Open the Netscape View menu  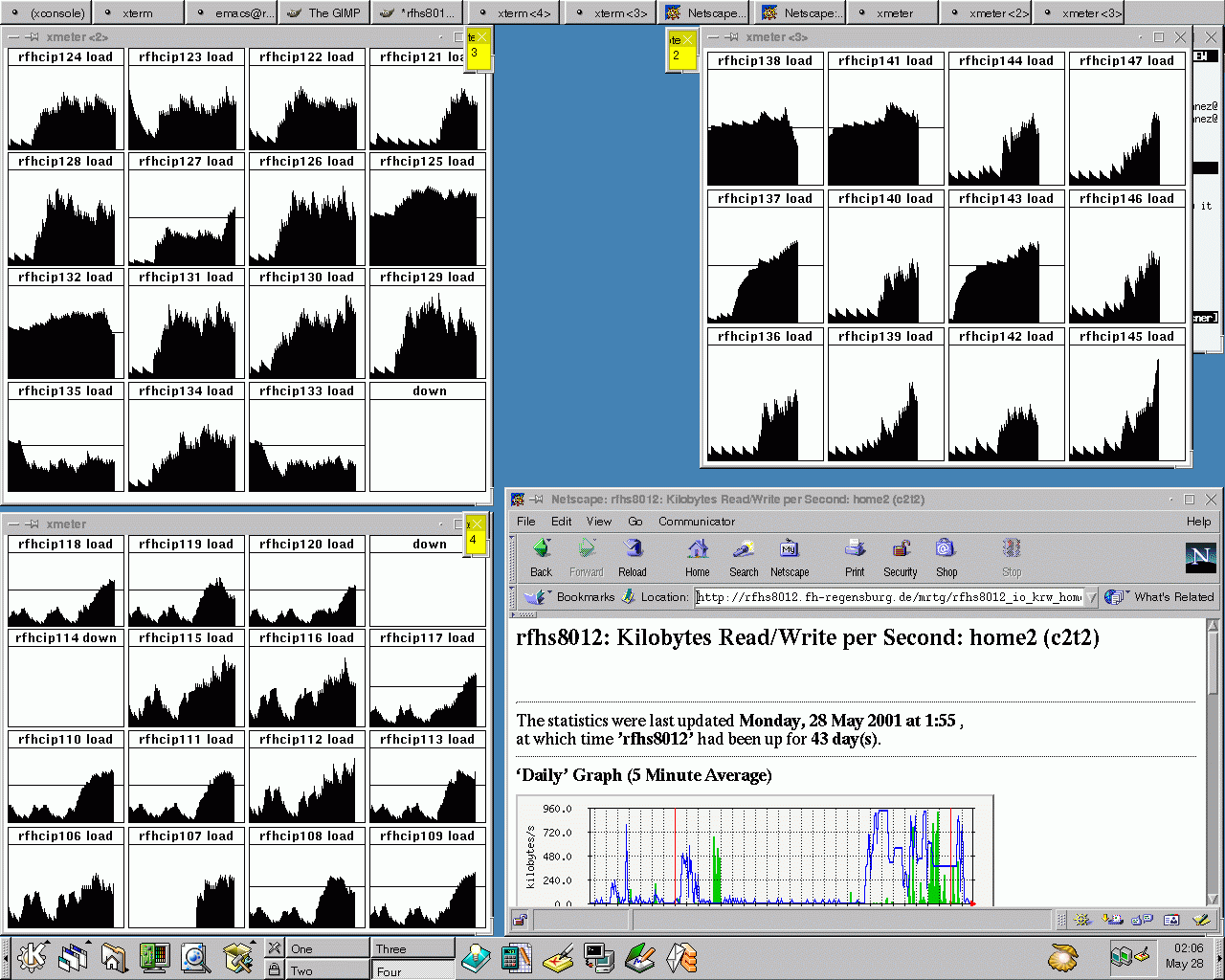(599, 522)
